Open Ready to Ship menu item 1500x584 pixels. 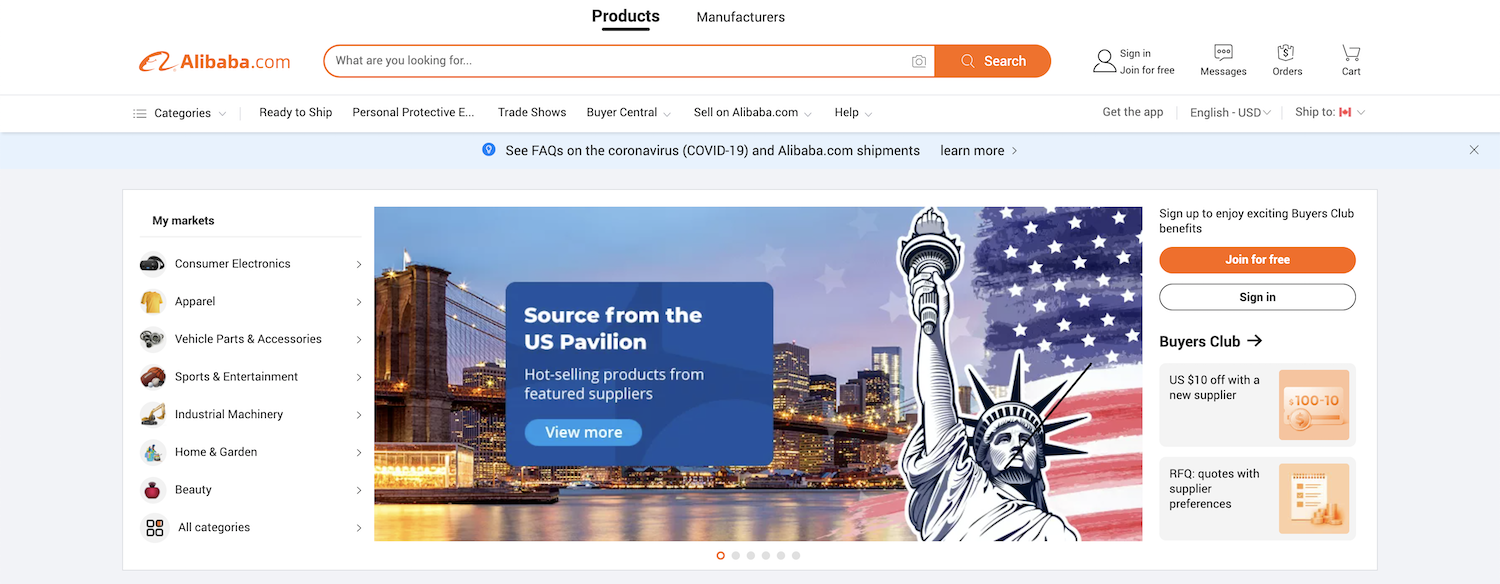tap(296, 112)
